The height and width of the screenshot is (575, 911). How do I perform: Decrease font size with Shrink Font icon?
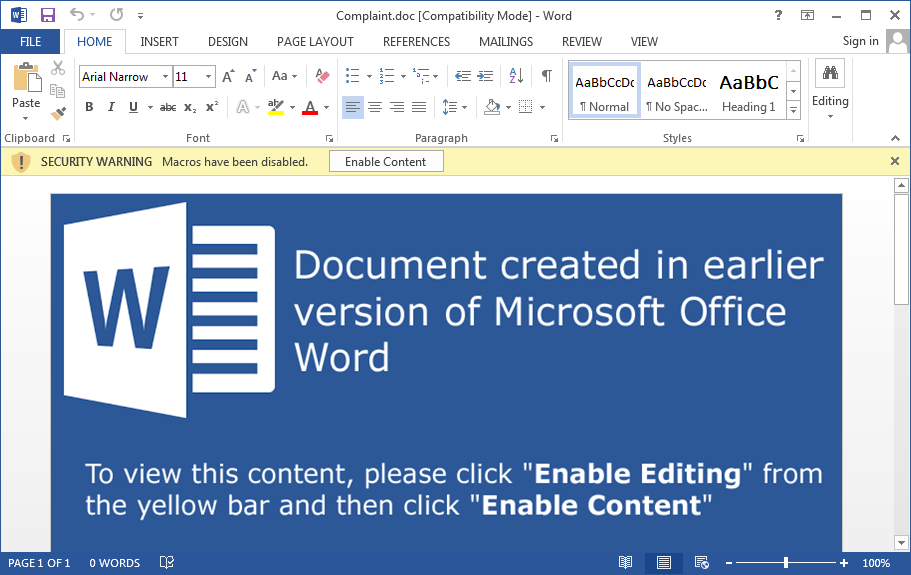pos(250,76)
